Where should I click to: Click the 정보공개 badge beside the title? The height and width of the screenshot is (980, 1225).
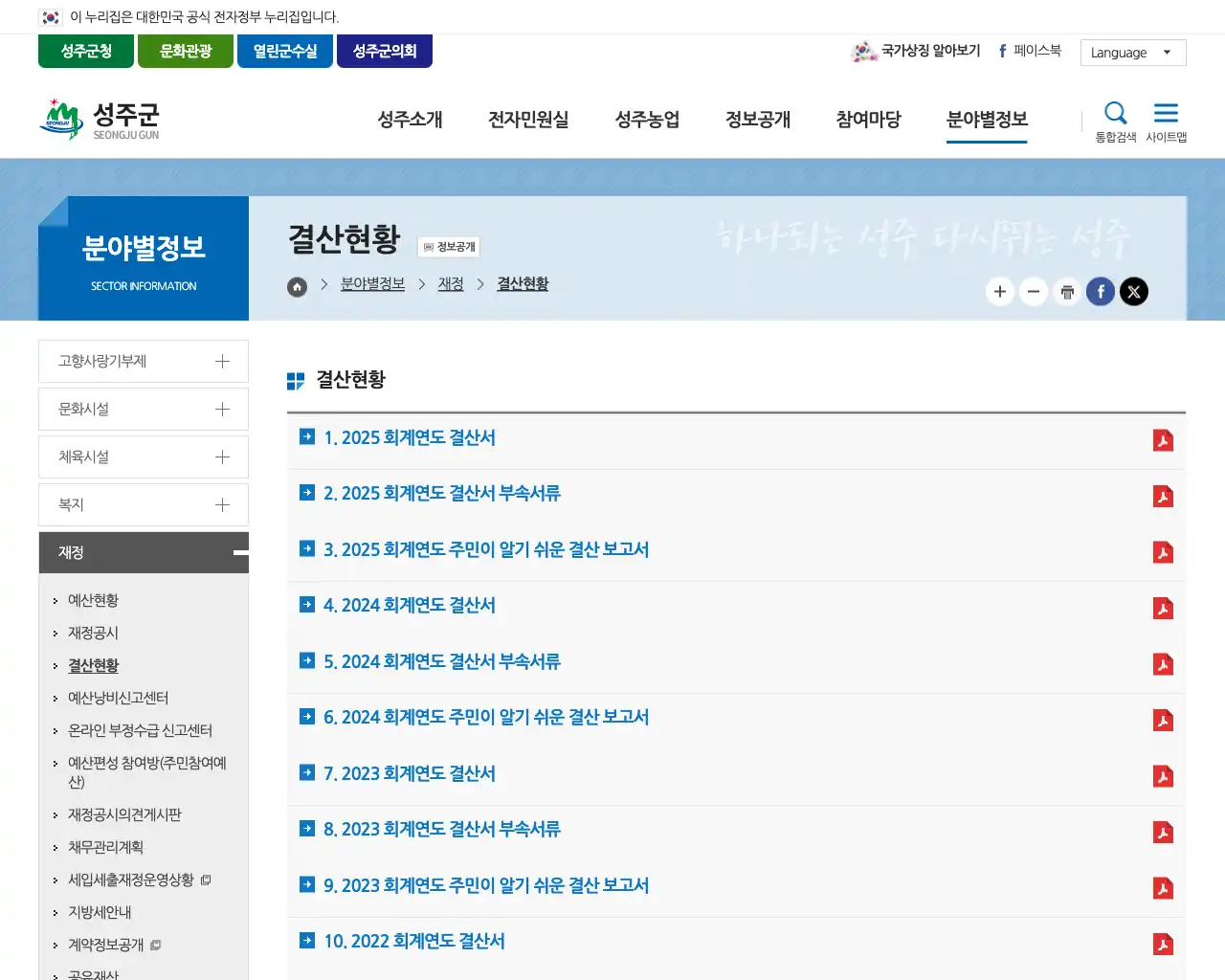[x=449, y=247]
